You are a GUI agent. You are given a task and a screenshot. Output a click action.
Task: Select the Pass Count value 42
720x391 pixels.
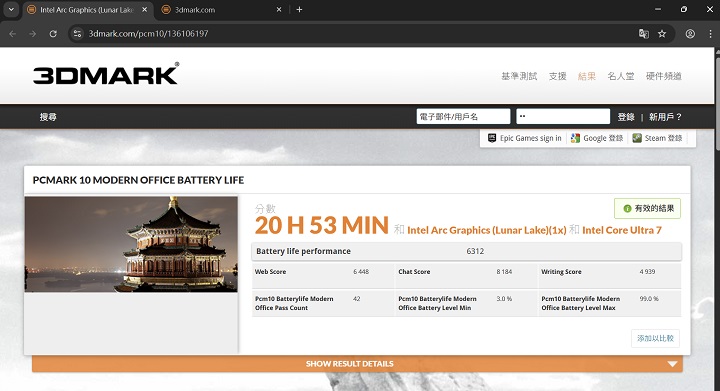pyautogui.click(x=356, y=299)
